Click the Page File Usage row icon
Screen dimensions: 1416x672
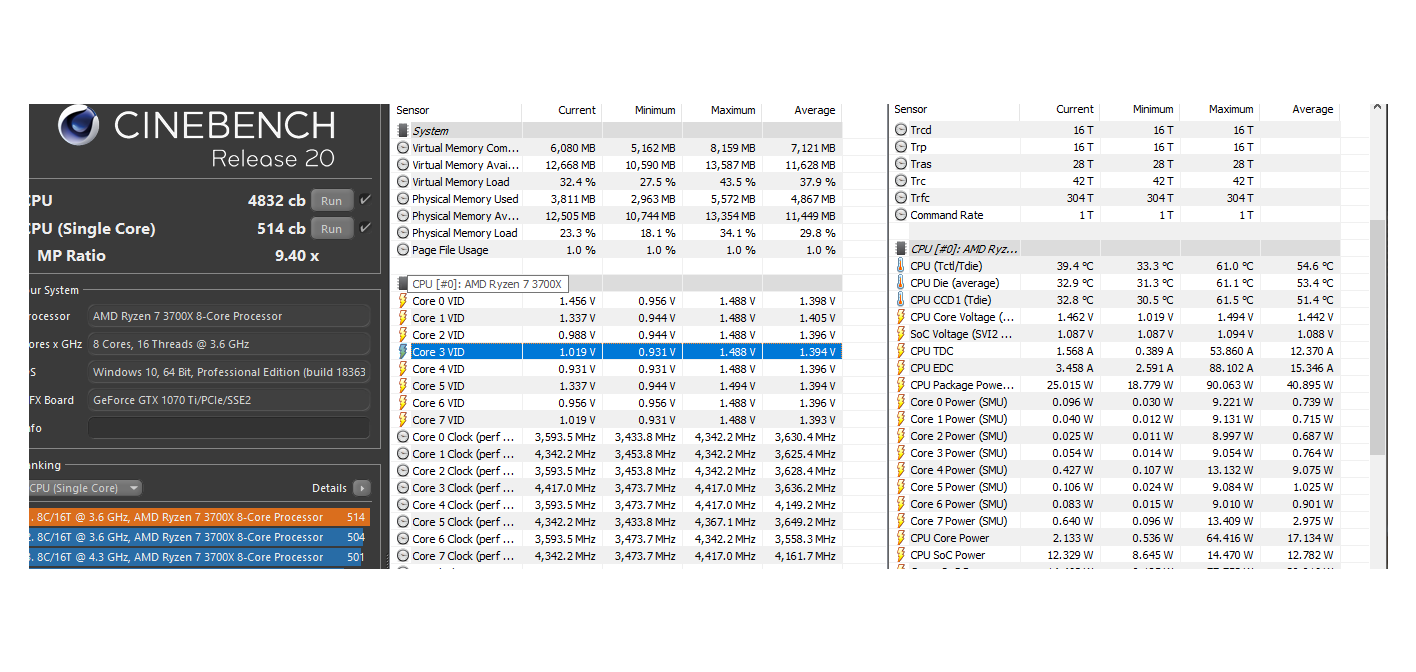click(403, 250)
